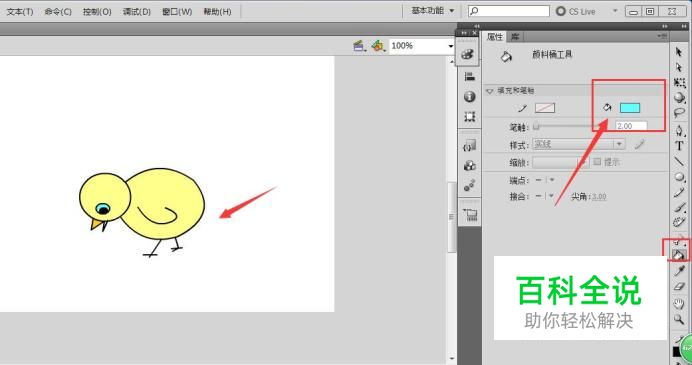Click the CS Live button

(x=575, y=11)
